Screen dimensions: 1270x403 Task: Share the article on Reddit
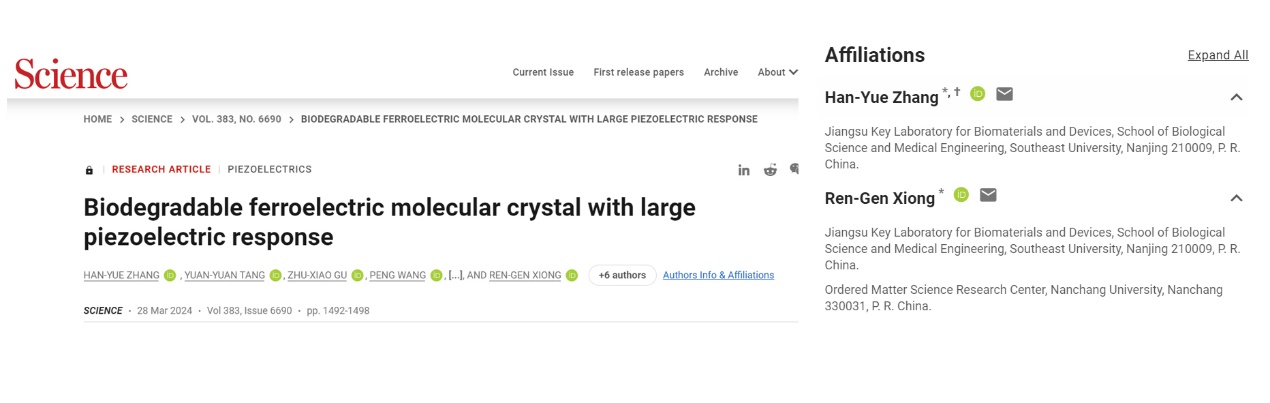(770, 170)
